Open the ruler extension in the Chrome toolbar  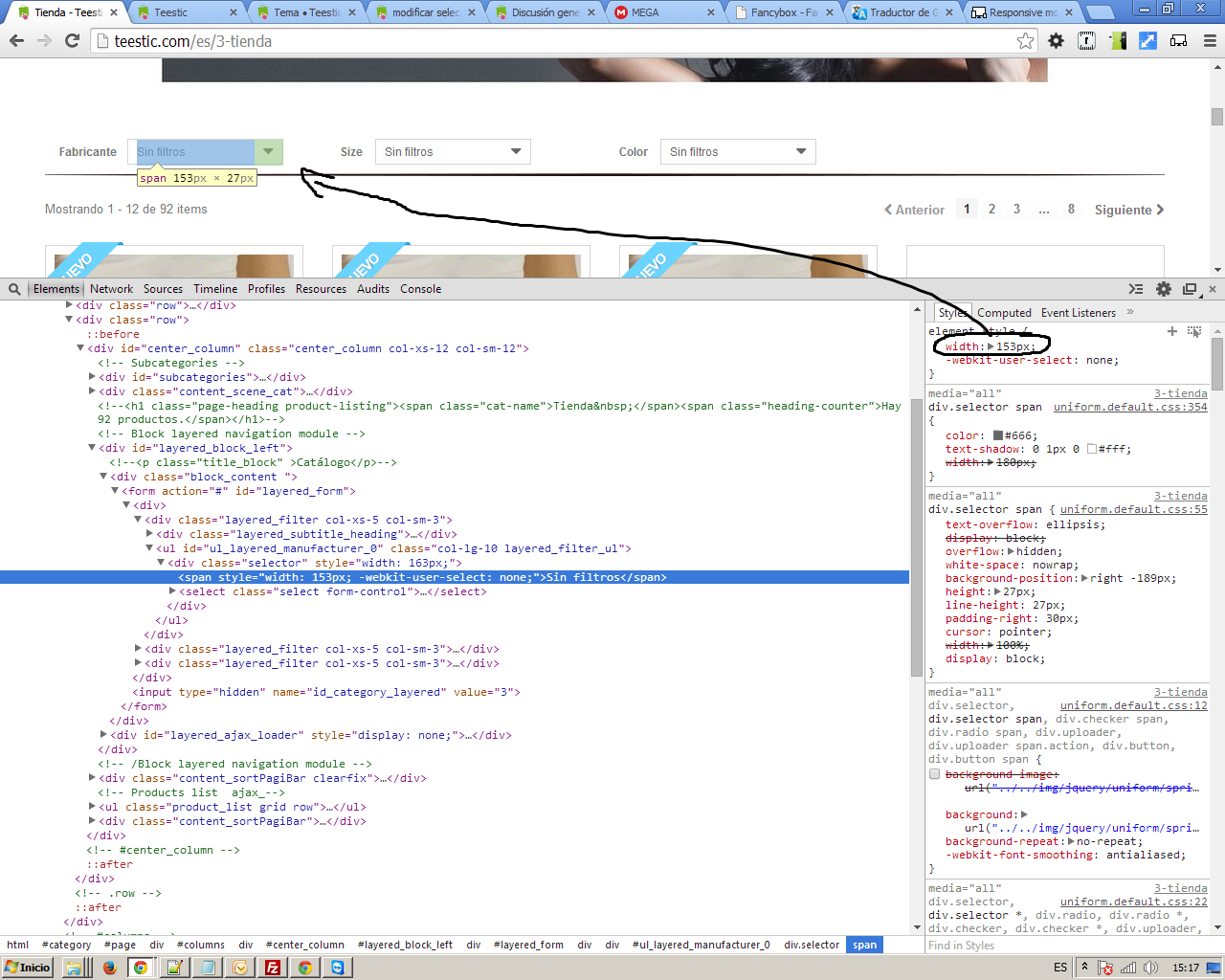[1087, 41]
